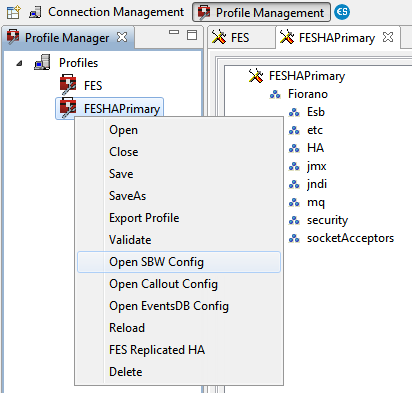Close the Profile Manager view tab

point(122,37)
